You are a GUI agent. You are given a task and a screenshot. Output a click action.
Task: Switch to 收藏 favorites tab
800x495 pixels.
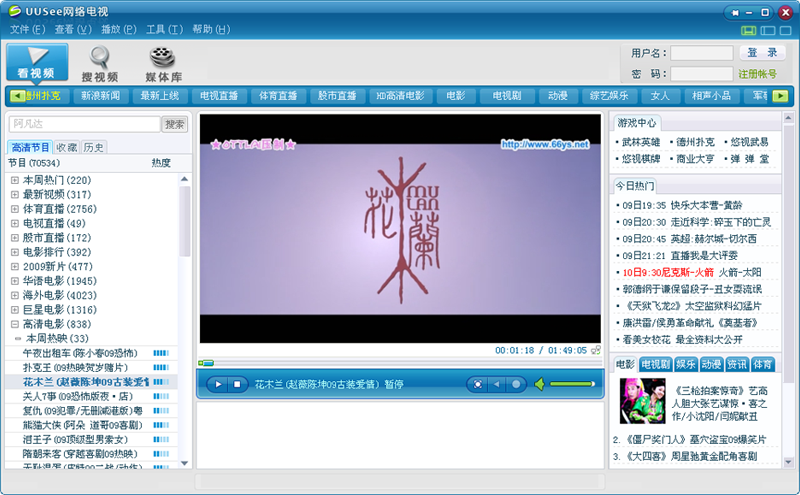(x=67, y=147)
